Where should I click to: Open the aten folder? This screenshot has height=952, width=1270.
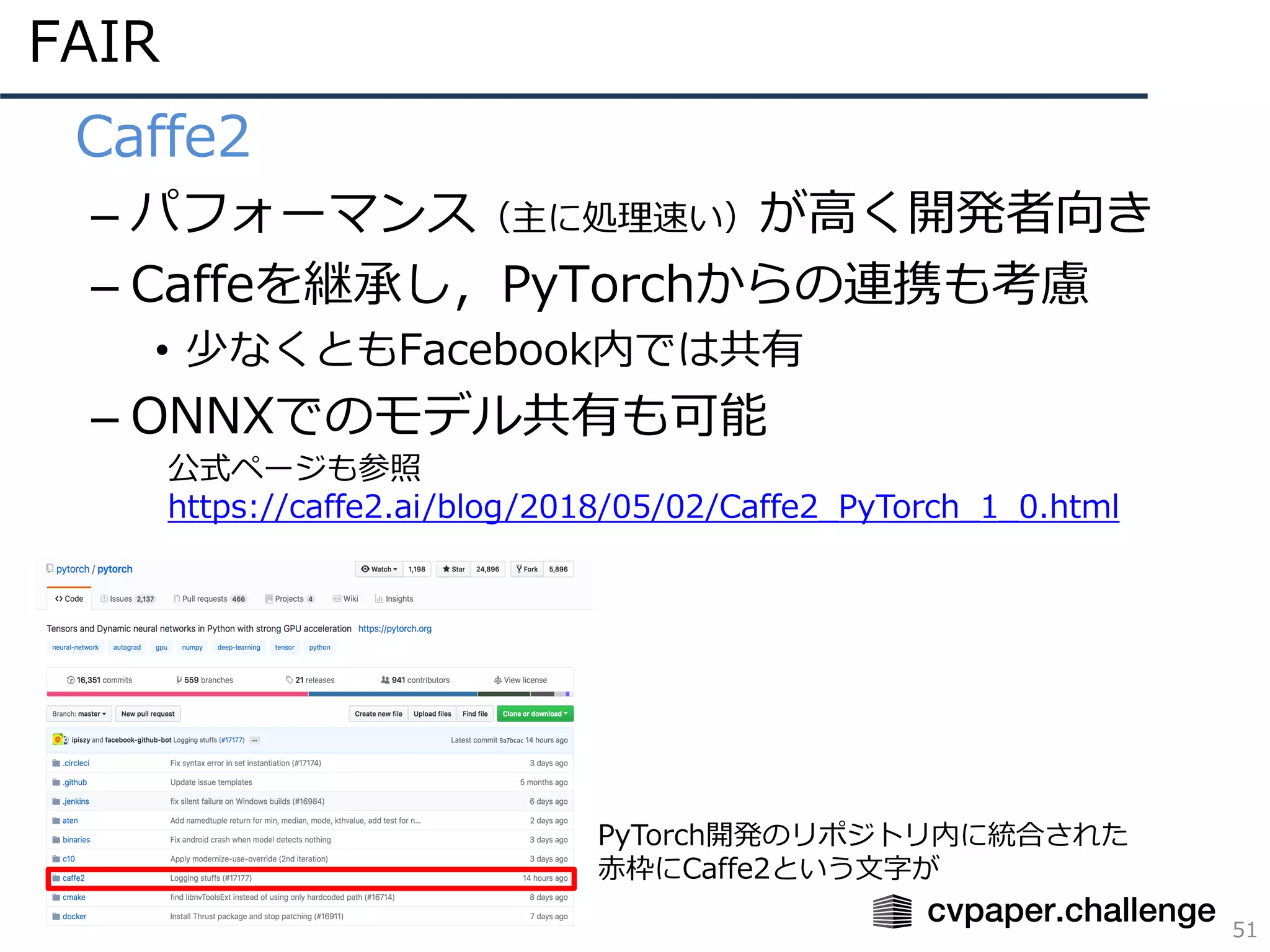[x=70, y=821]
